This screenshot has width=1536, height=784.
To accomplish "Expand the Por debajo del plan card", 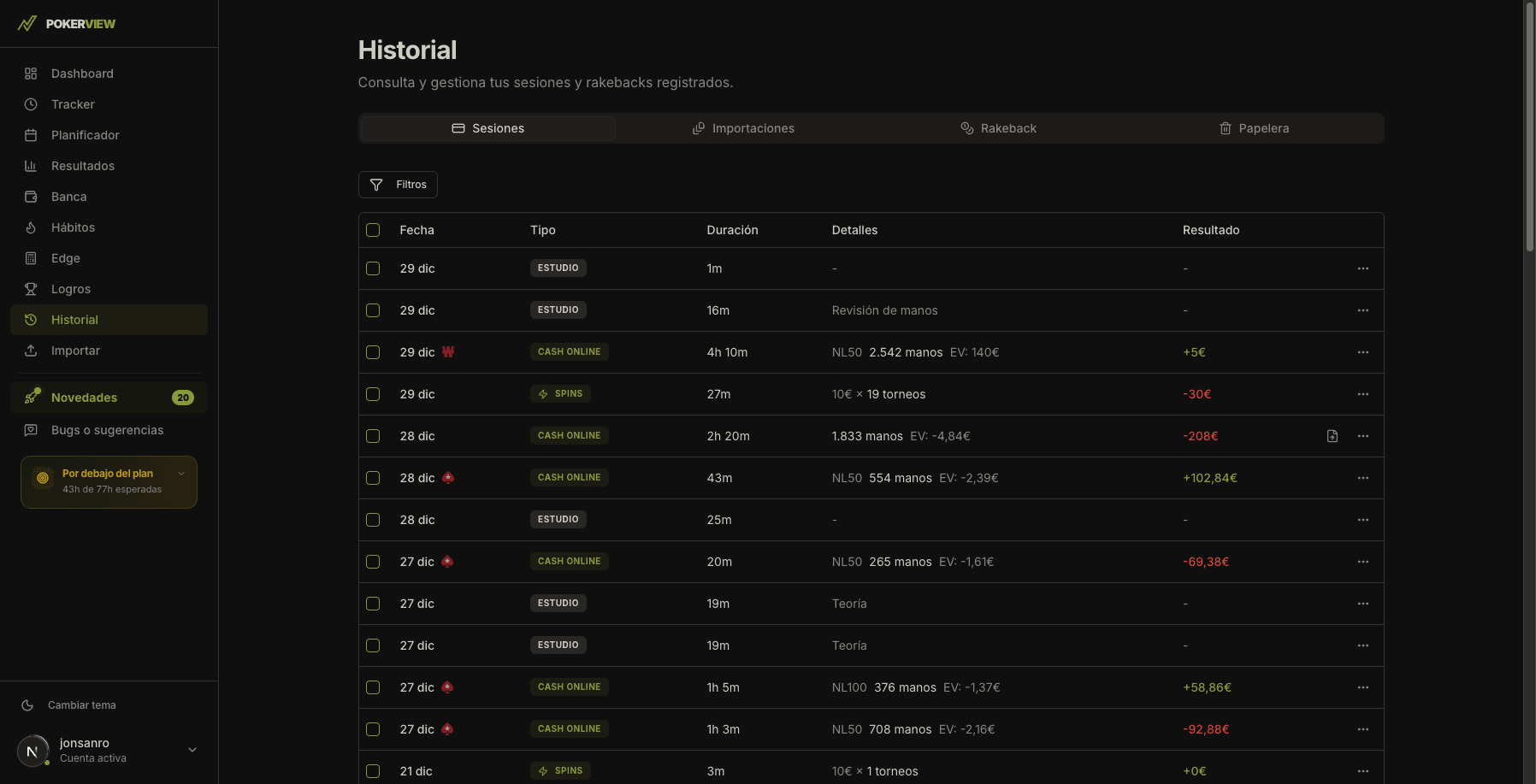I will click(x=181, y=473).
